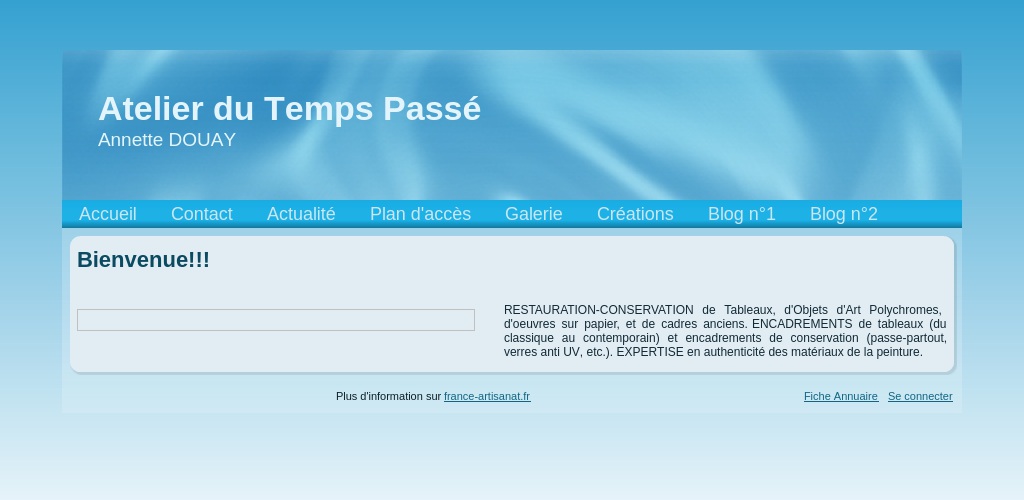1024x500 pixels.
Task: Select Plan d'accès in navigation
Action: 421,214
